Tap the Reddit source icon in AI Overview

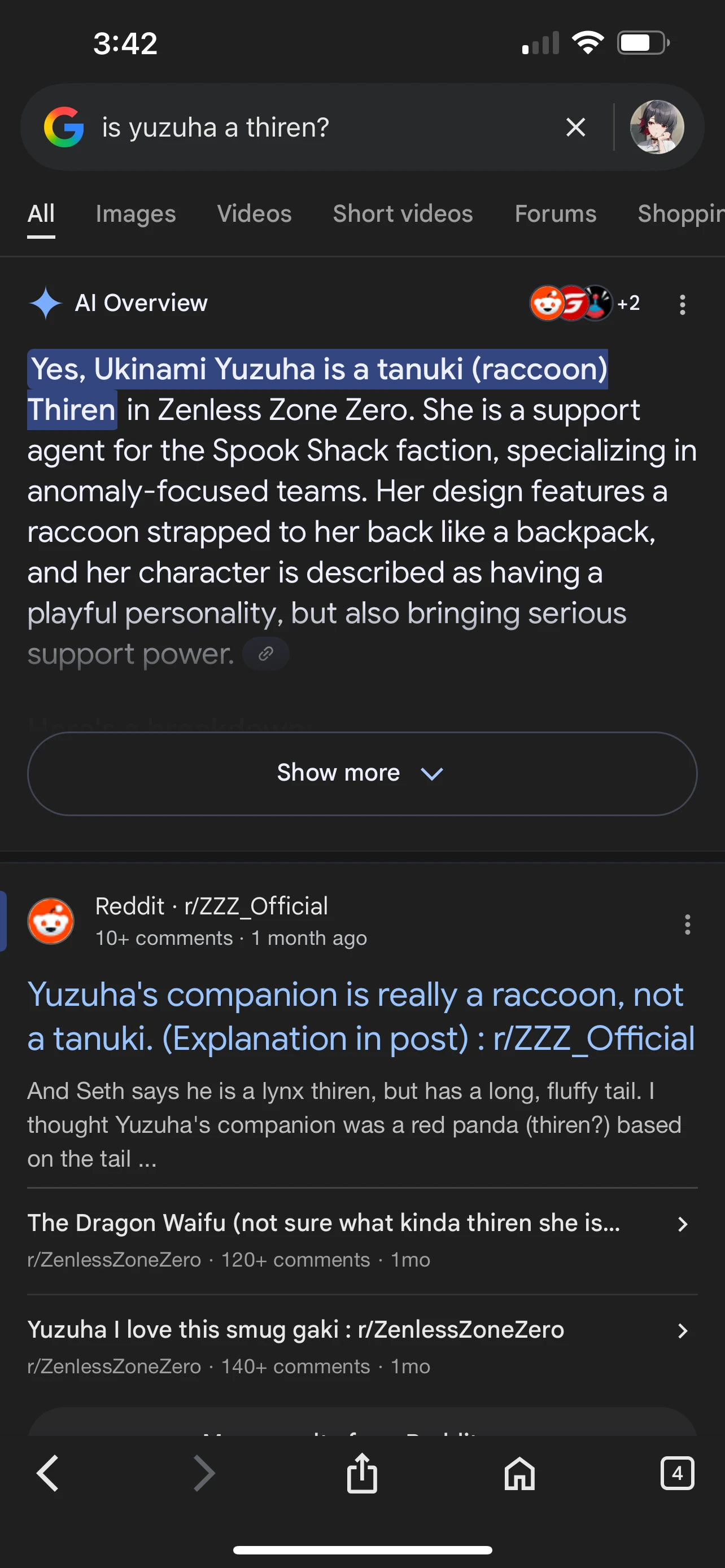pos(547,303)
